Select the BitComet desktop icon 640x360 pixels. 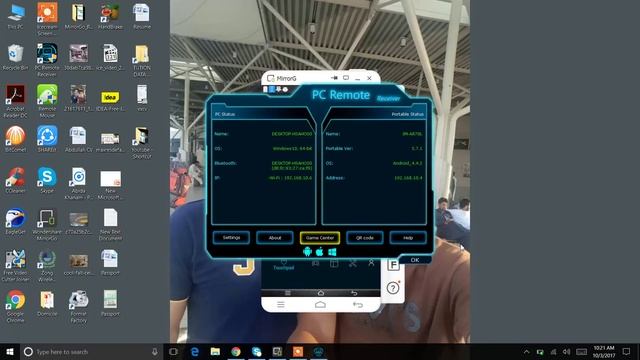pos(16,140)
